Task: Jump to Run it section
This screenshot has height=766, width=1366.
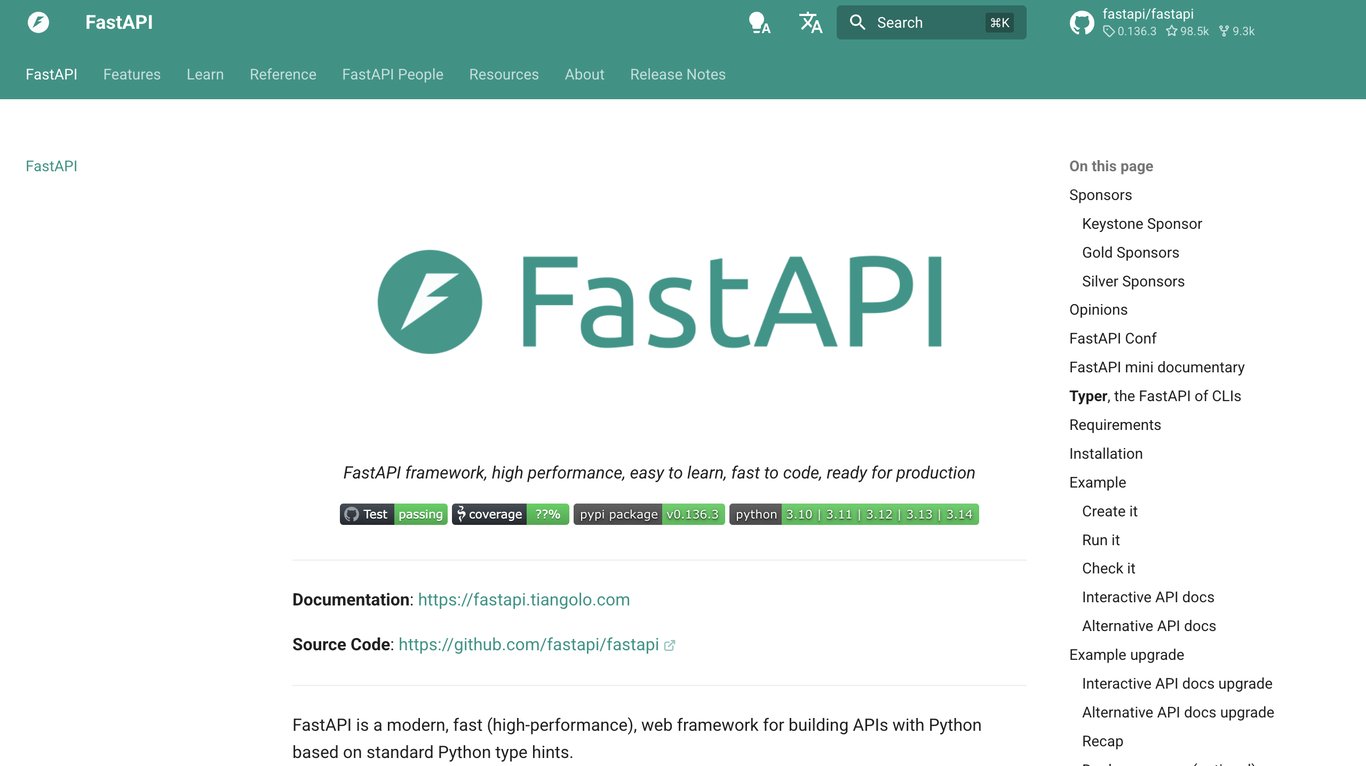Action: [x=1101, y=540]
